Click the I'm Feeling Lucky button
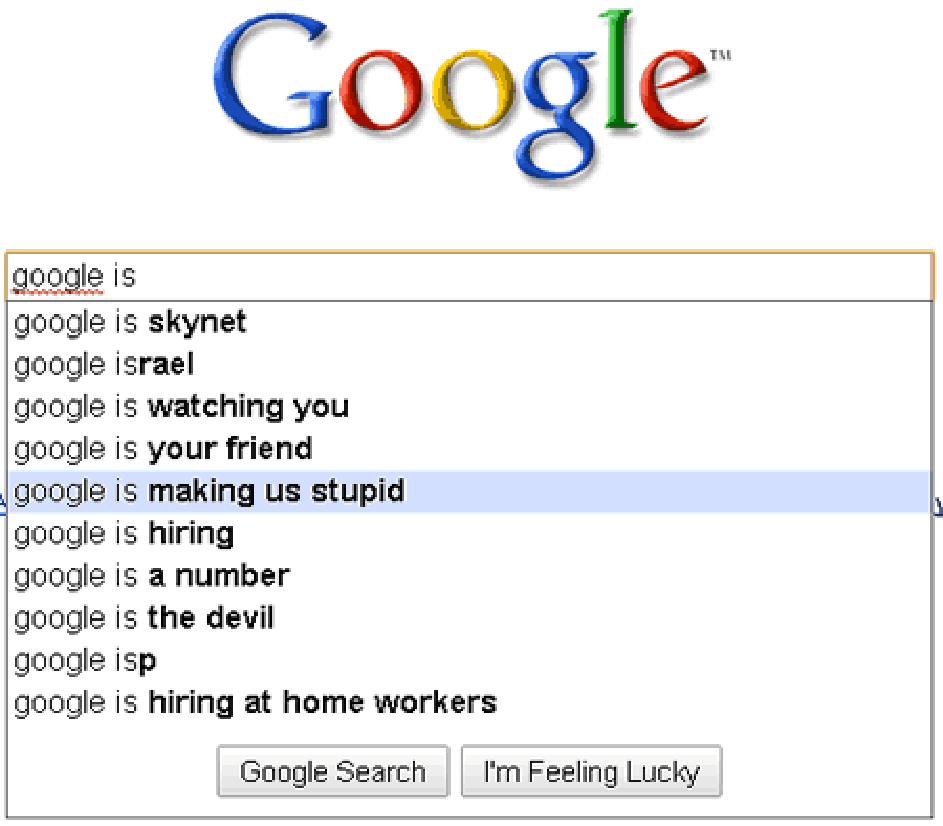This screenshot has height=826, width=943. (x=591, y=771)
